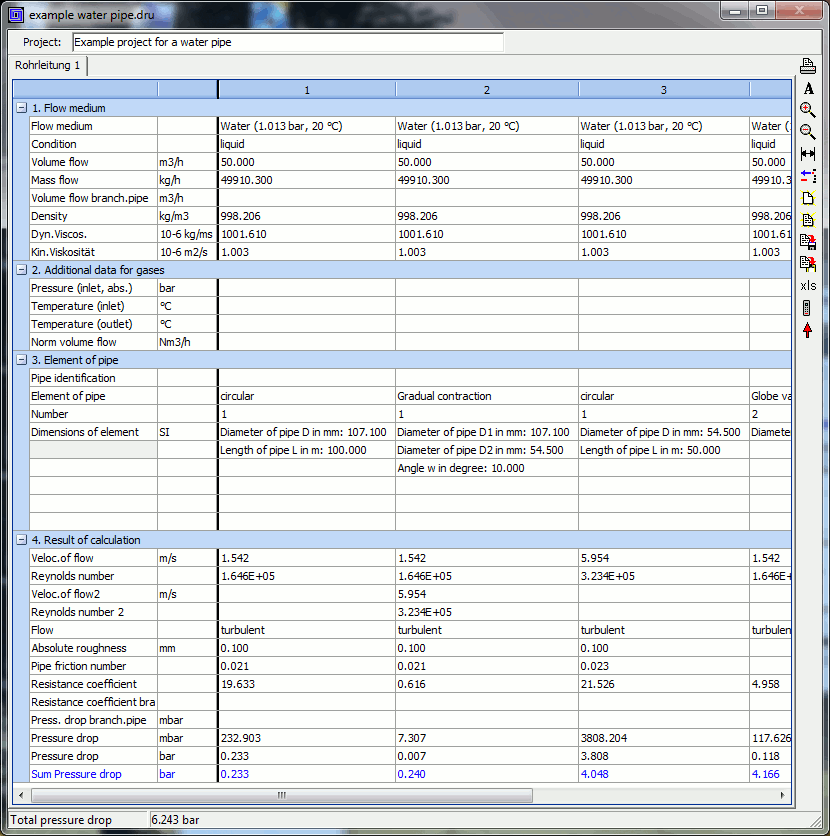Image resolution: width=830 pixels, height=836 pixels.
Task: Click the xls export icon
Action: tap(808, 286)
